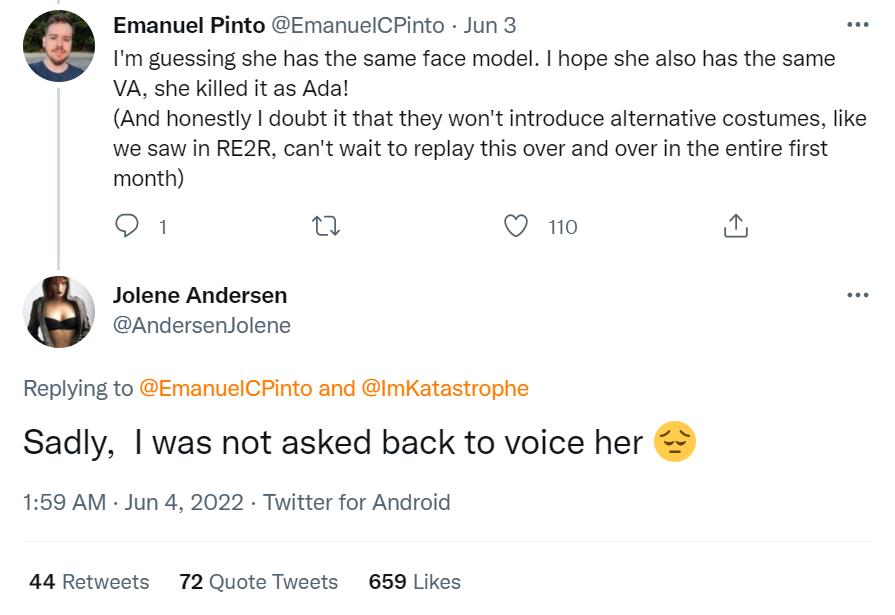Click the retweet icon on Emanuel's tweet
This screenshot has height=615, width=895.
(x=327, y=227)
